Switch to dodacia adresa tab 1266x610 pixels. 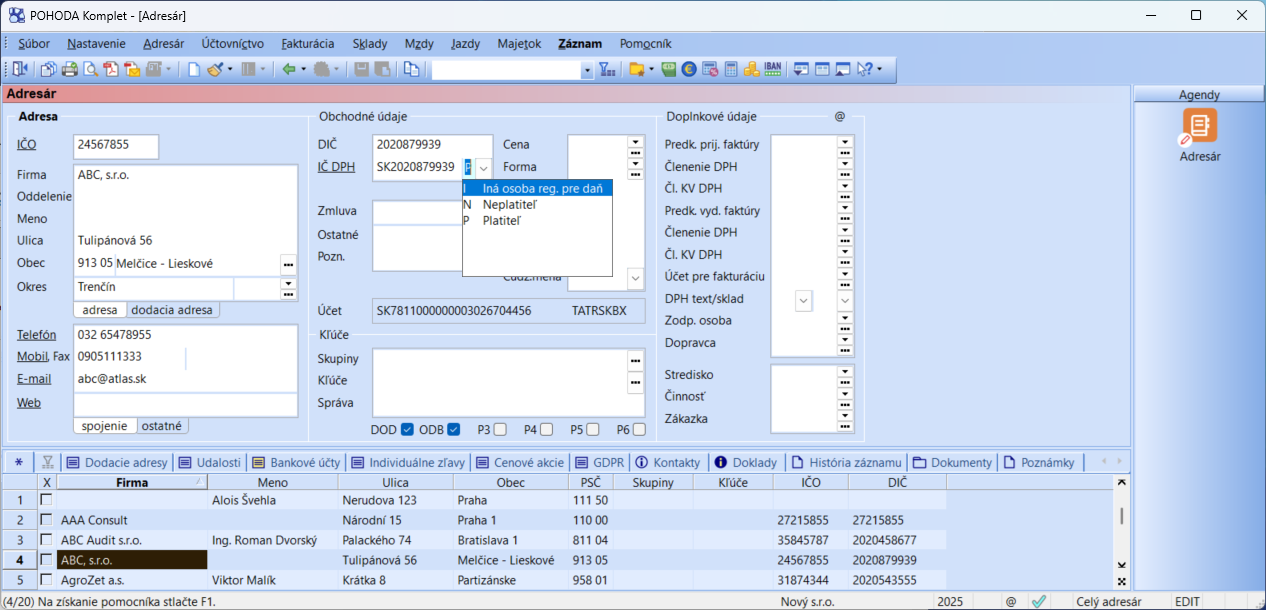click(x=172, y=310)
